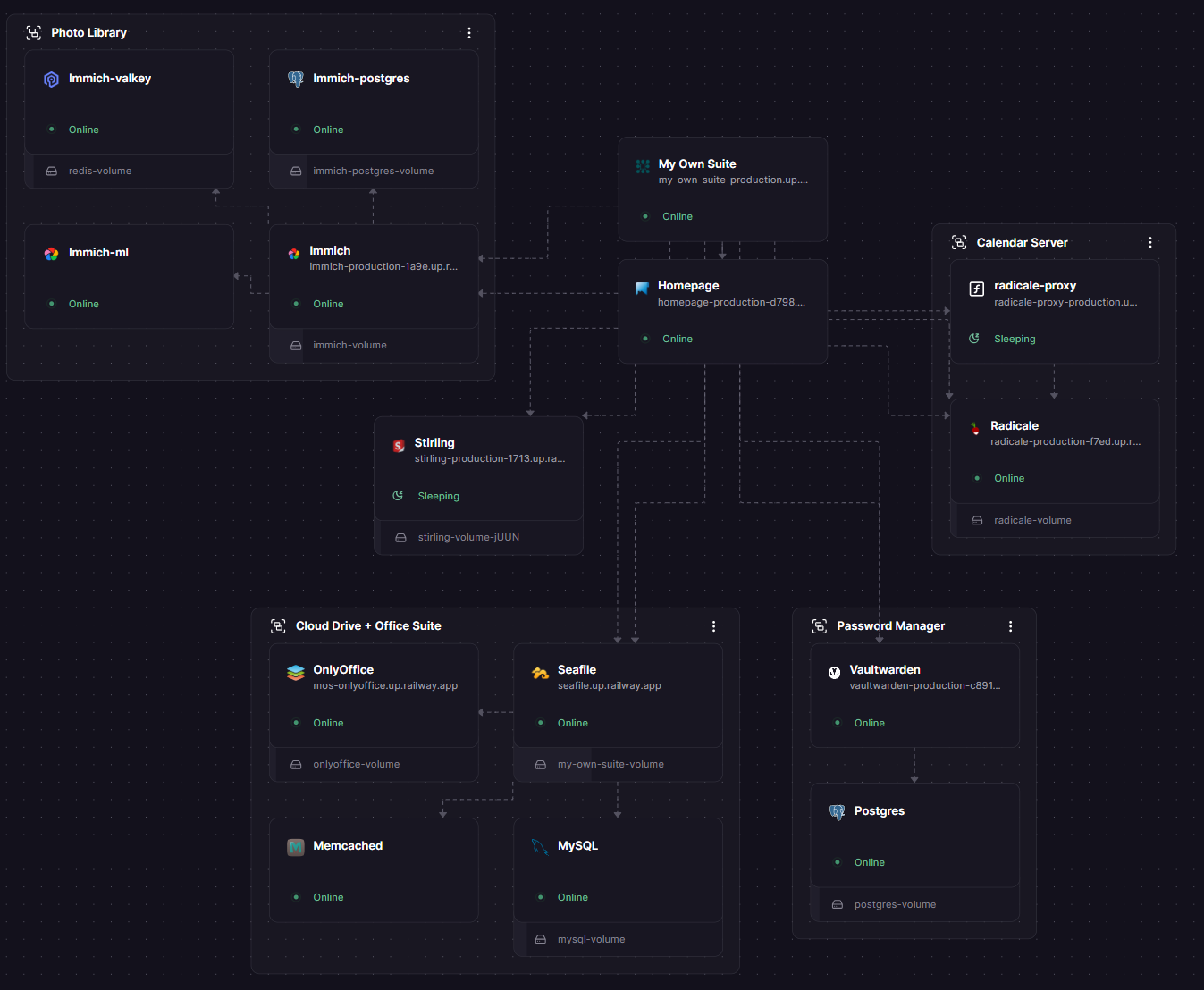Click the radicale-proxy function icon

(977, 288)
